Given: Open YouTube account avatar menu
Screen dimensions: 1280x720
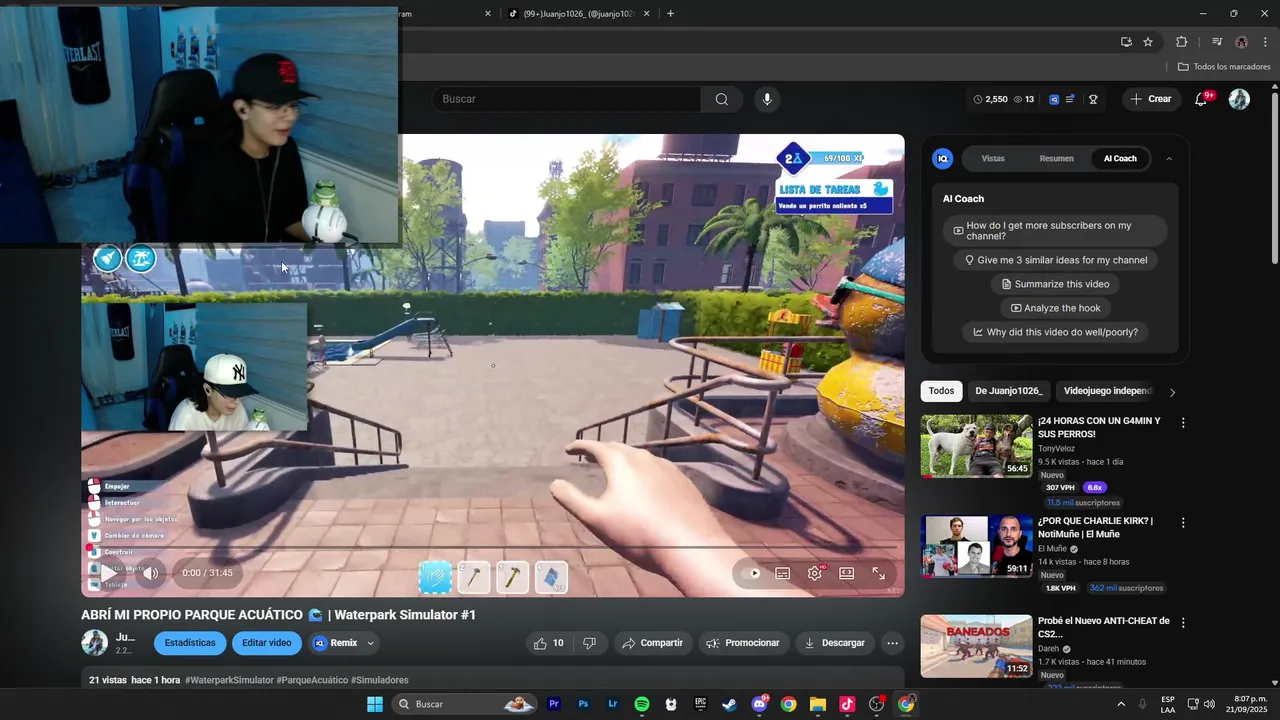Looking at the screenshot, I should (x=1239, y=99).
